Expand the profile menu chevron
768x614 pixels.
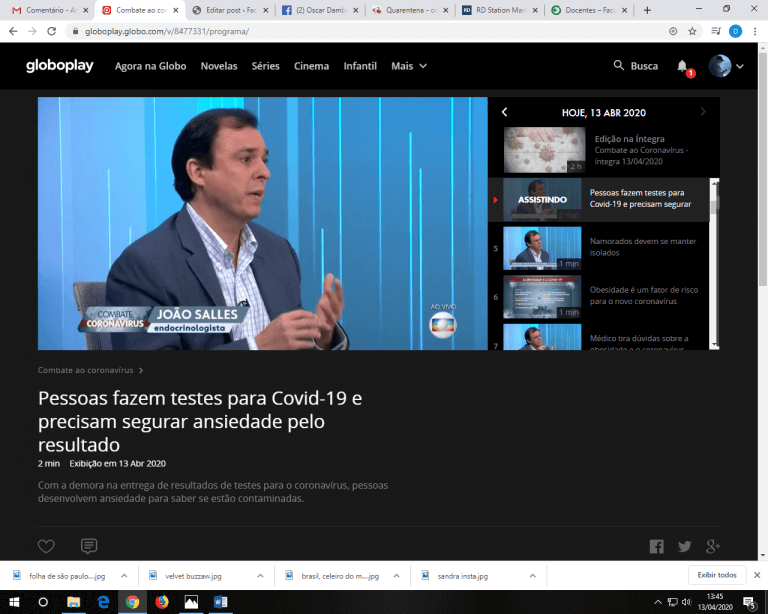740,66
